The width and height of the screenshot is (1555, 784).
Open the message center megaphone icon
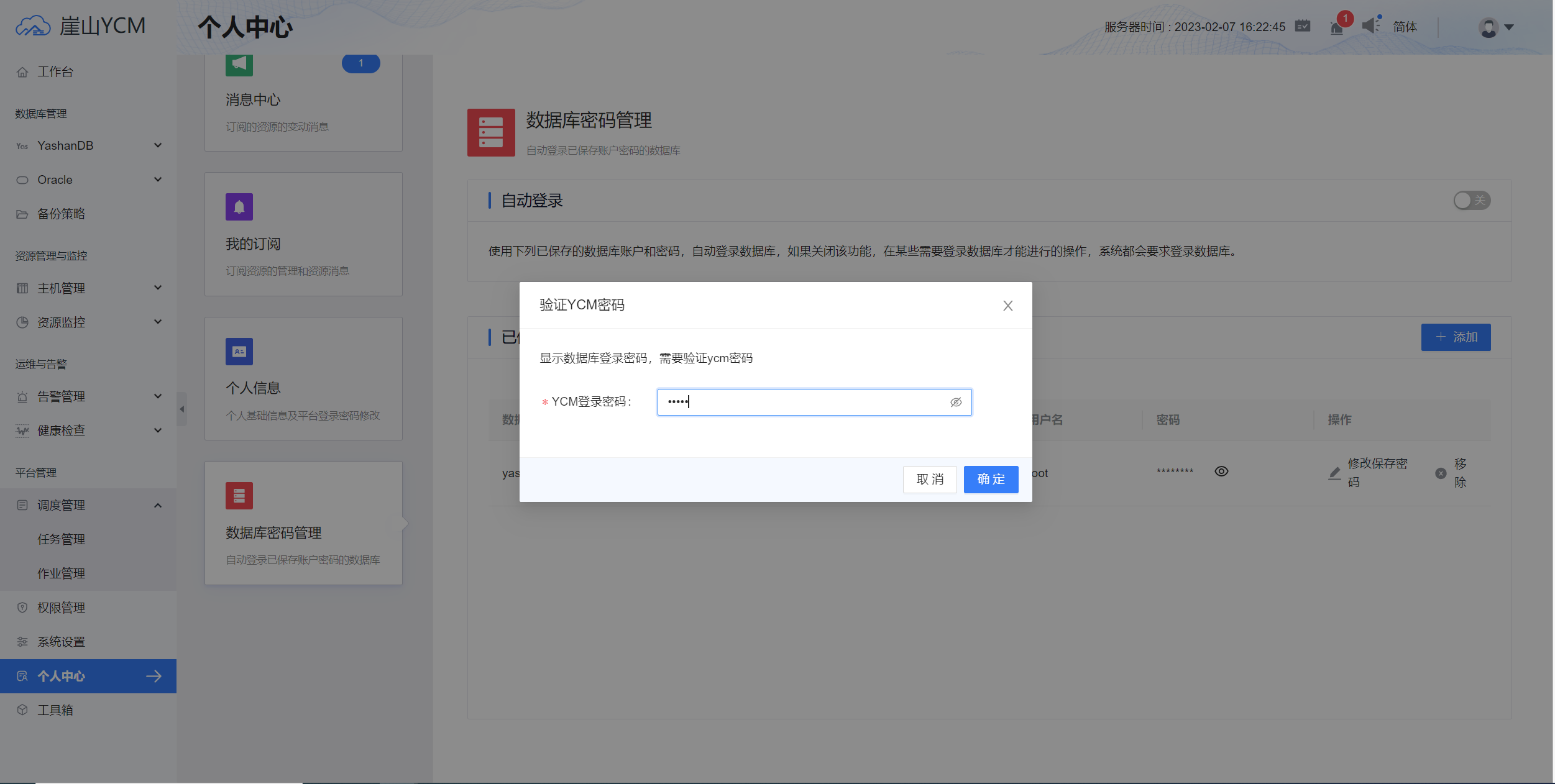239,64
